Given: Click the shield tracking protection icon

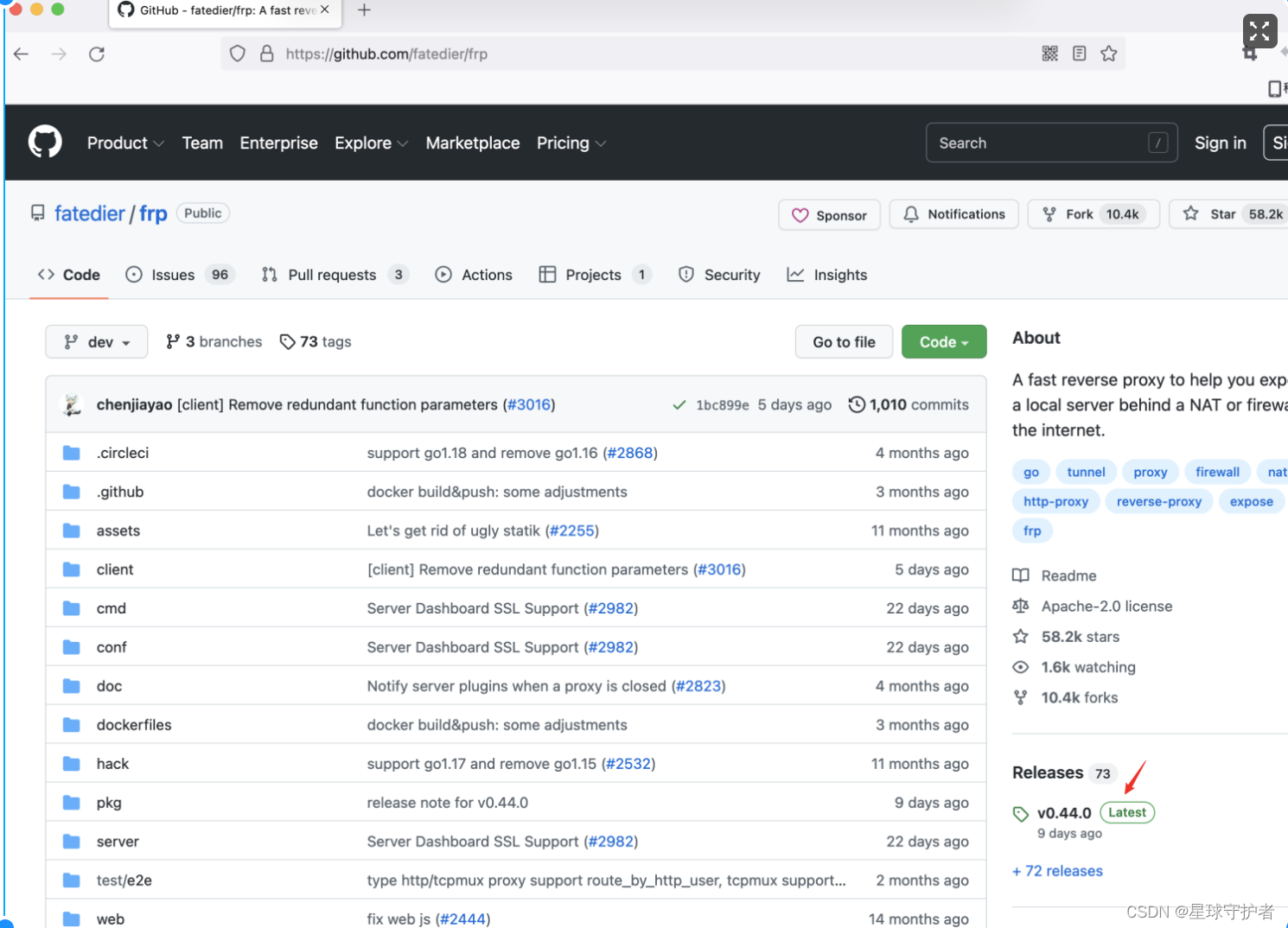Looking at the screenshot, I should tap(238, 54).
